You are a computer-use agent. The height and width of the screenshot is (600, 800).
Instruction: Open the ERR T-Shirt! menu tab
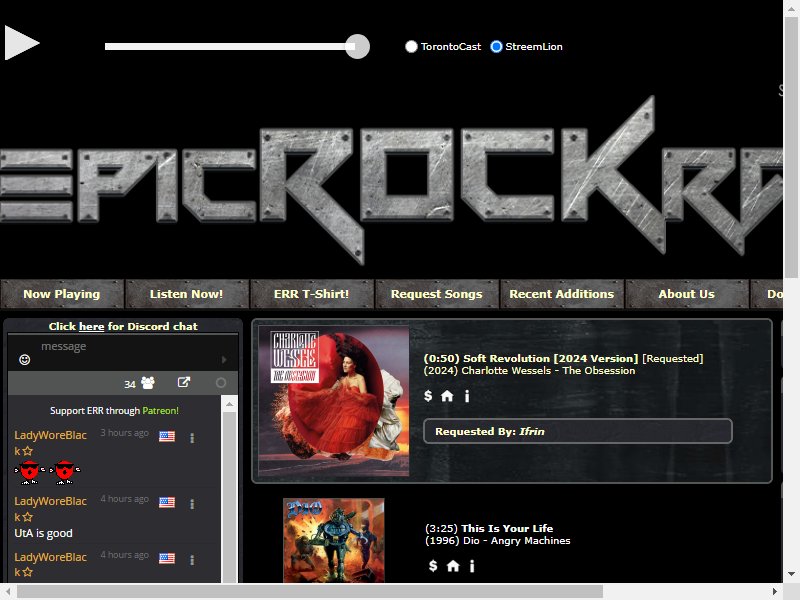[x=311, y=294]
